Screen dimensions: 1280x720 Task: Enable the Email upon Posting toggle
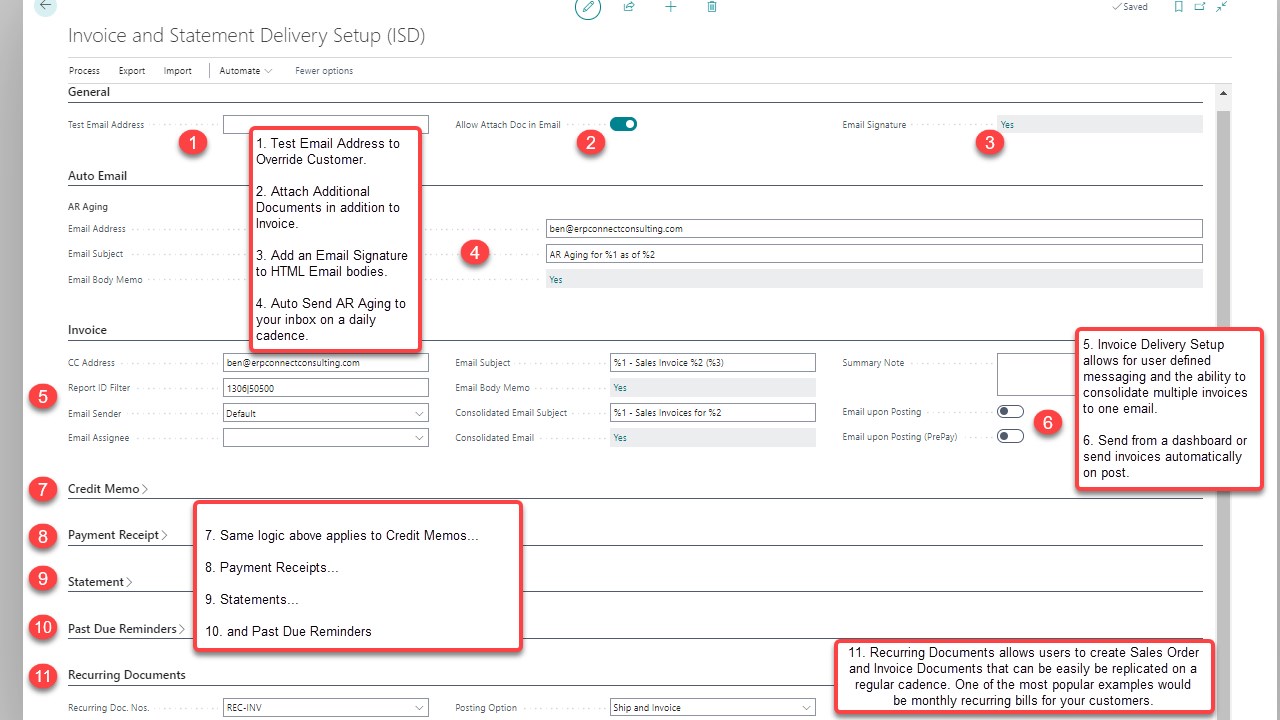pos(1010,412)
